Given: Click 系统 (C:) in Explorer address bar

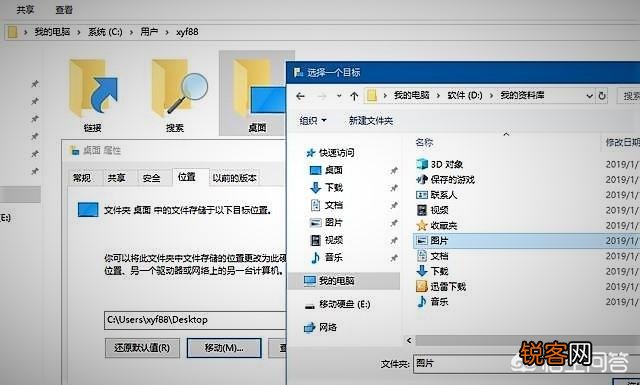Looking at the screenshot, I should tap(105, 32).
